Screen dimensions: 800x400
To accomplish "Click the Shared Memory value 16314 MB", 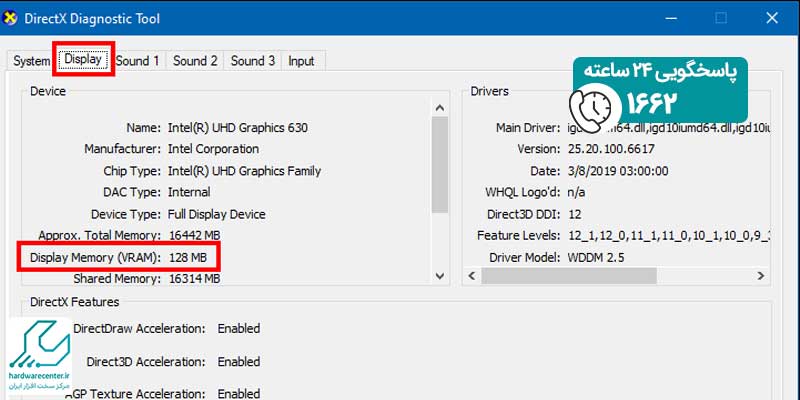I will [x=194, y=279].
